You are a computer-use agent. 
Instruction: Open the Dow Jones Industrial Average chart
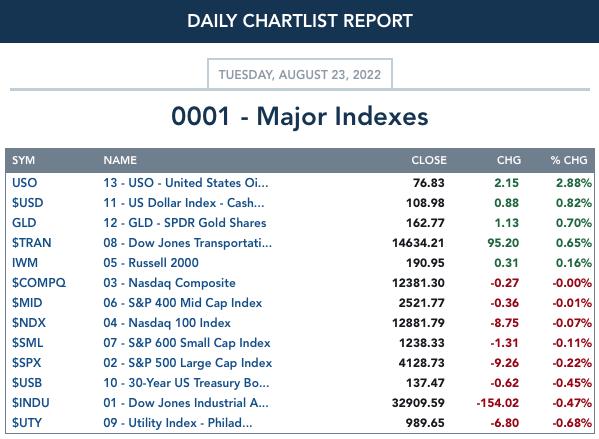(186, 403)
